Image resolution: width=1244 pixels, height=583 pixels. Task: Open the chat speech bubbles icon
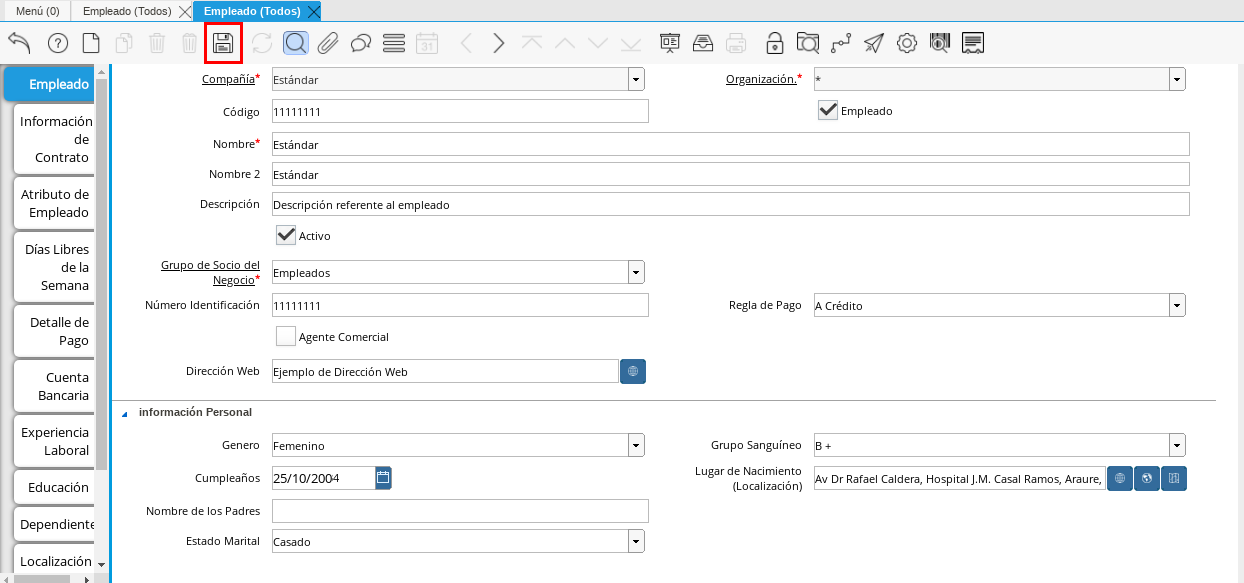click(x=361, y=43)
